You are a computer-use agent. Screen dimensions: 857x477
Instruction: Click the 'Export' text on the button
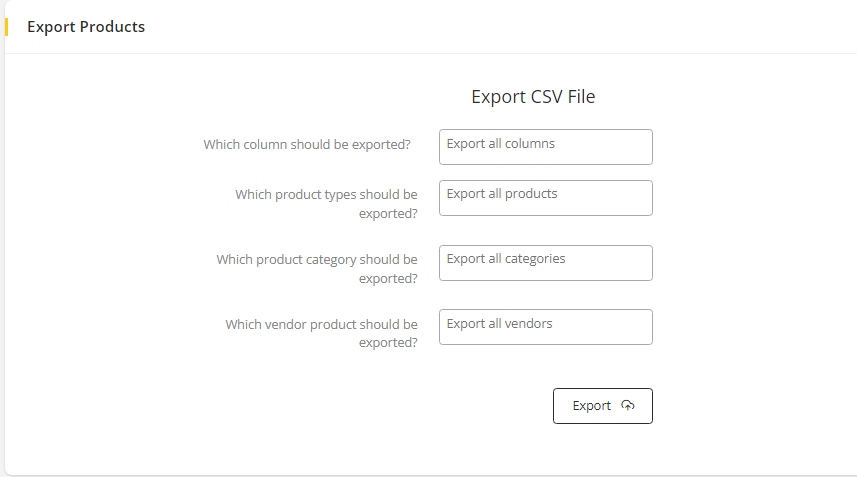pyautogui.click(x=592, y=406)
